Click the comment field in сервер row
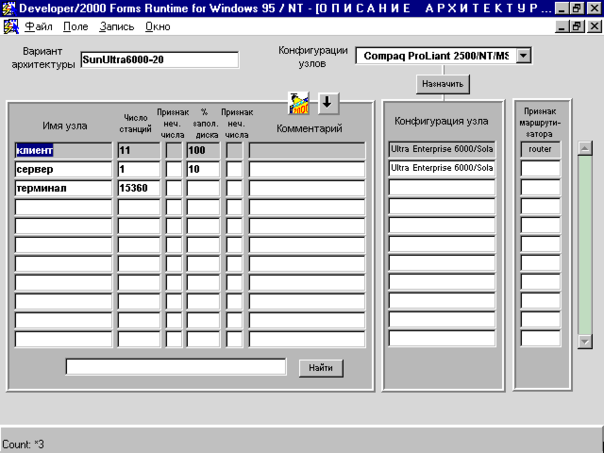Image resolution: width=604 pixels, height=453 pixels. 307,169
